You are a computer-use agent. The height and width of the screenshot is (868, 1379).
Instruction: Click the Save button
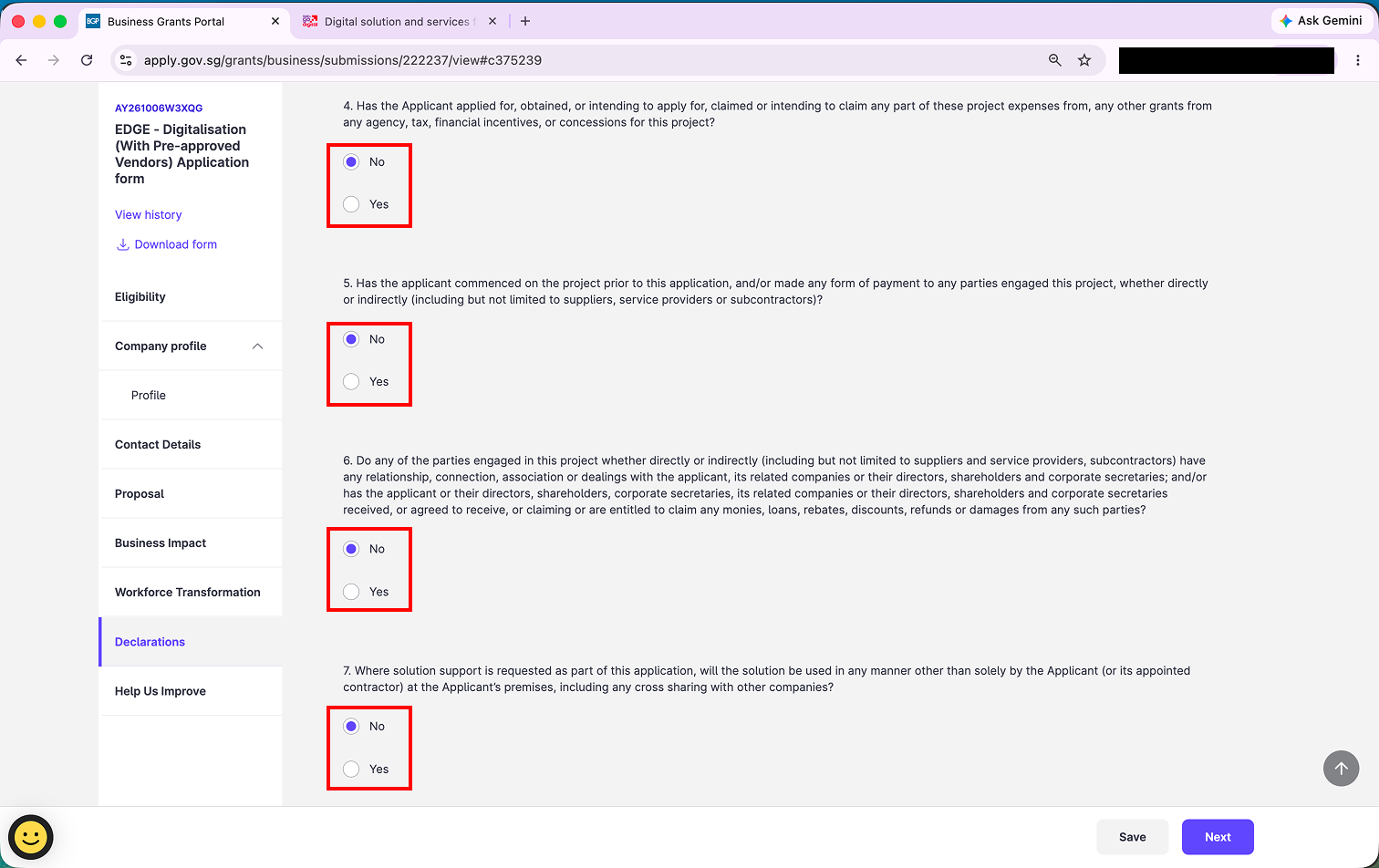[x=1132, y=837]
